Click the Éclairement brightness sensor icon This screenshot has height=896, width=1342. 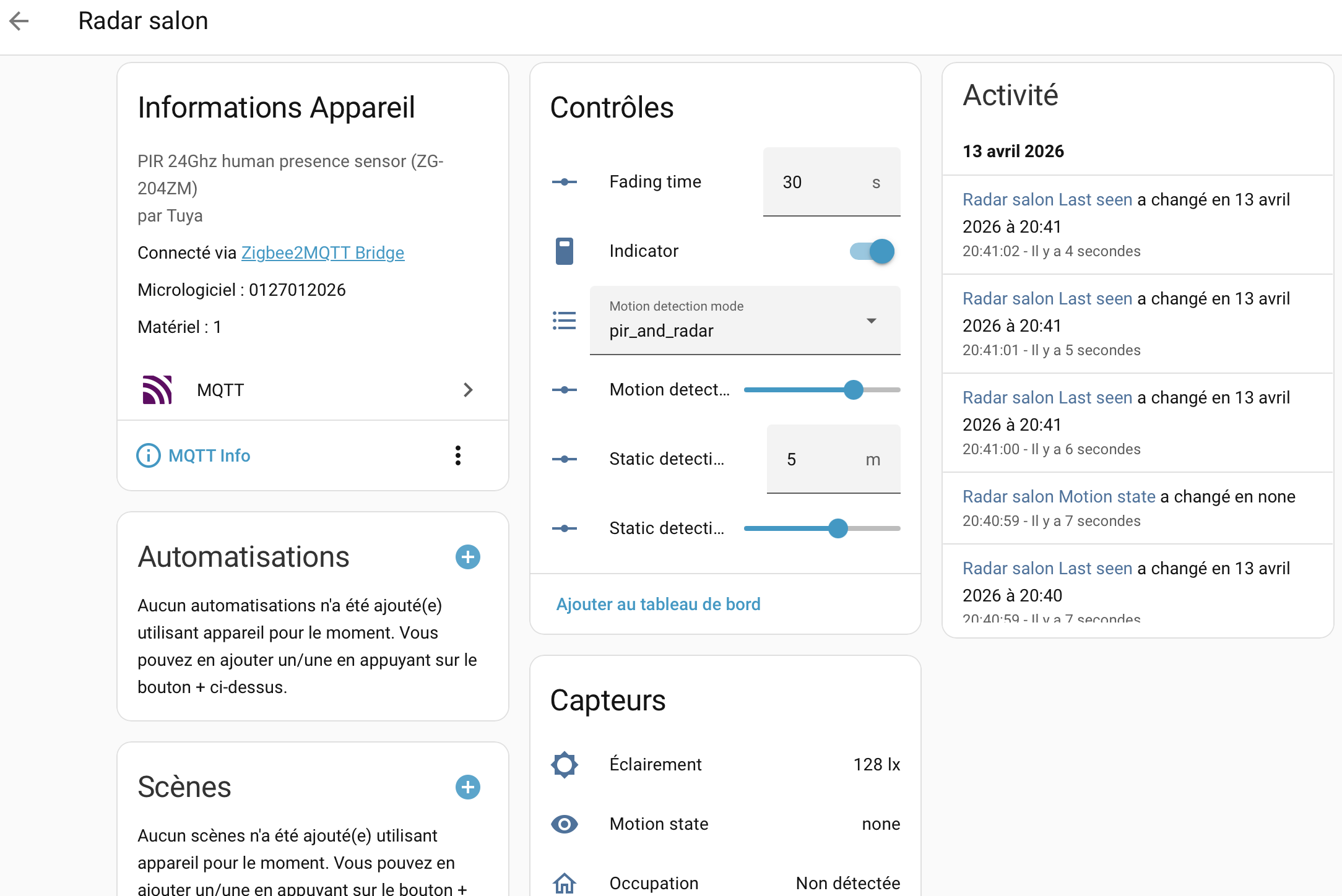click(565, 765)
